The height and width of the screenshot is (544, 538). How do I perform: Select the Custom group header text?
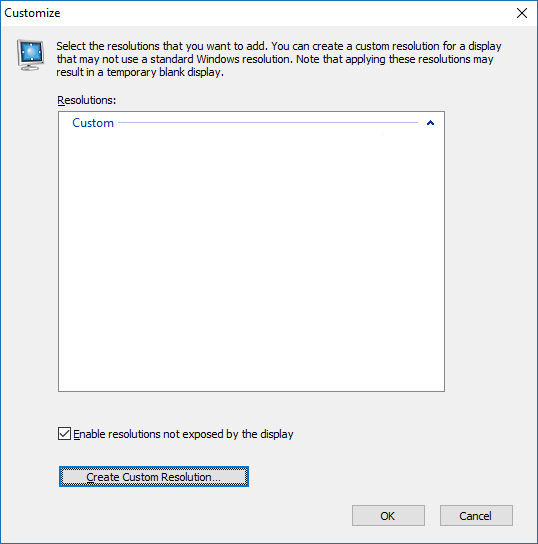(93, 123)
